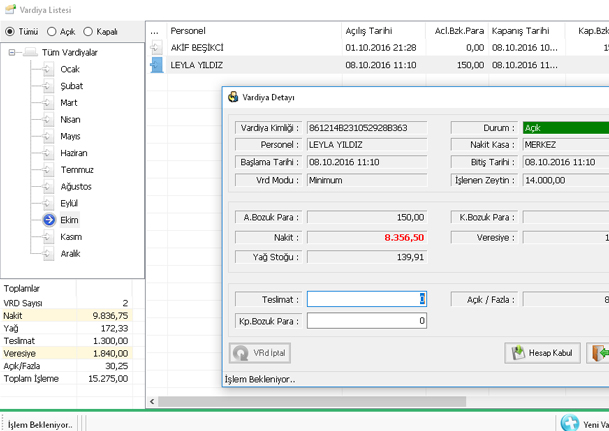Click the Vardiya Listesi window icon
This screenshot has height=431, width=609.
(10, 9)
